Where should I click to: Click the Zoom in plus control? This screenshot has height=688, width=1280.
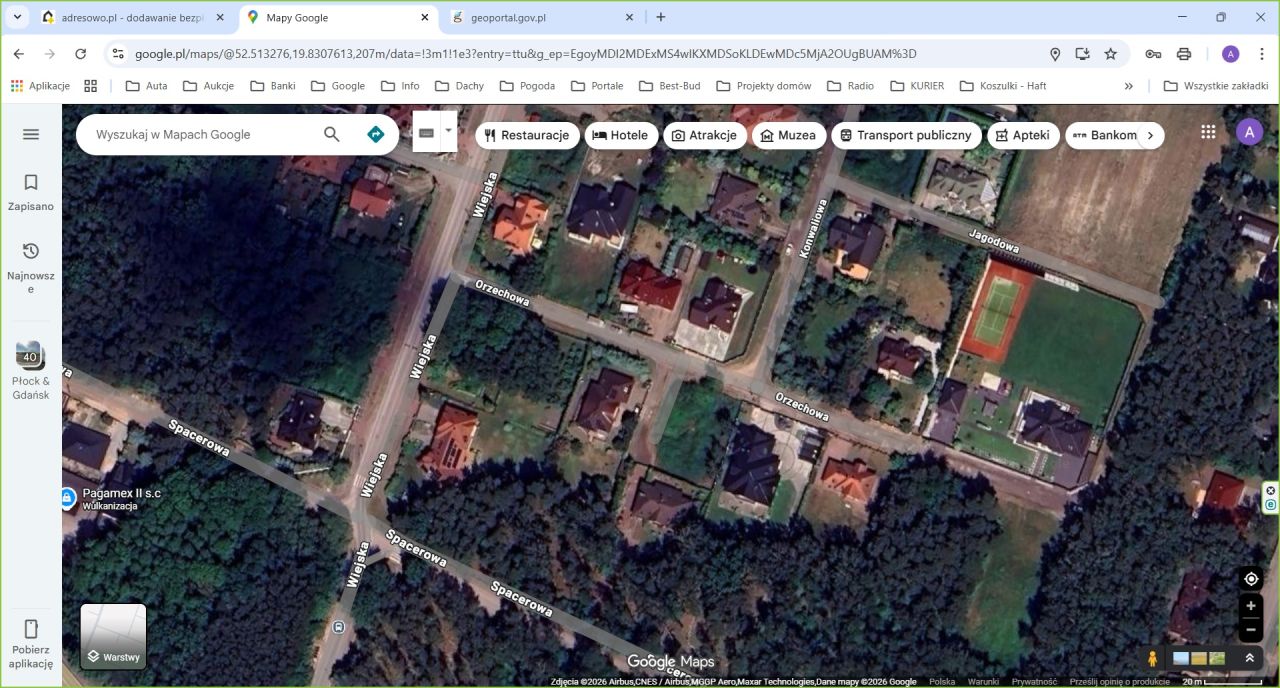click(x=1250, y=605)
